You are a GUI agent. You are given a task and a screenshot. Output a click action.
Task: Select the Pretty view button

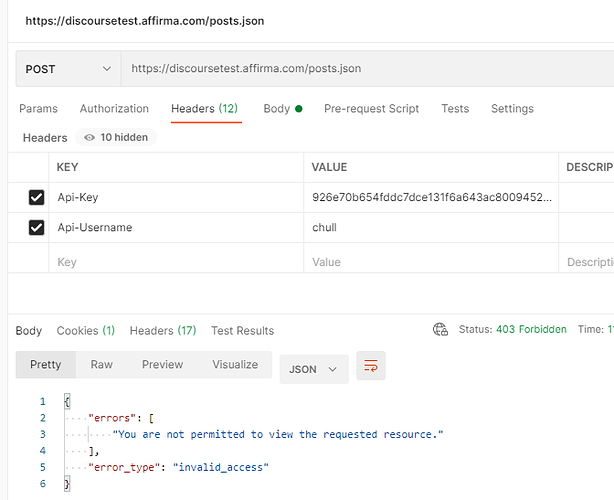click(x=46, y=365)
